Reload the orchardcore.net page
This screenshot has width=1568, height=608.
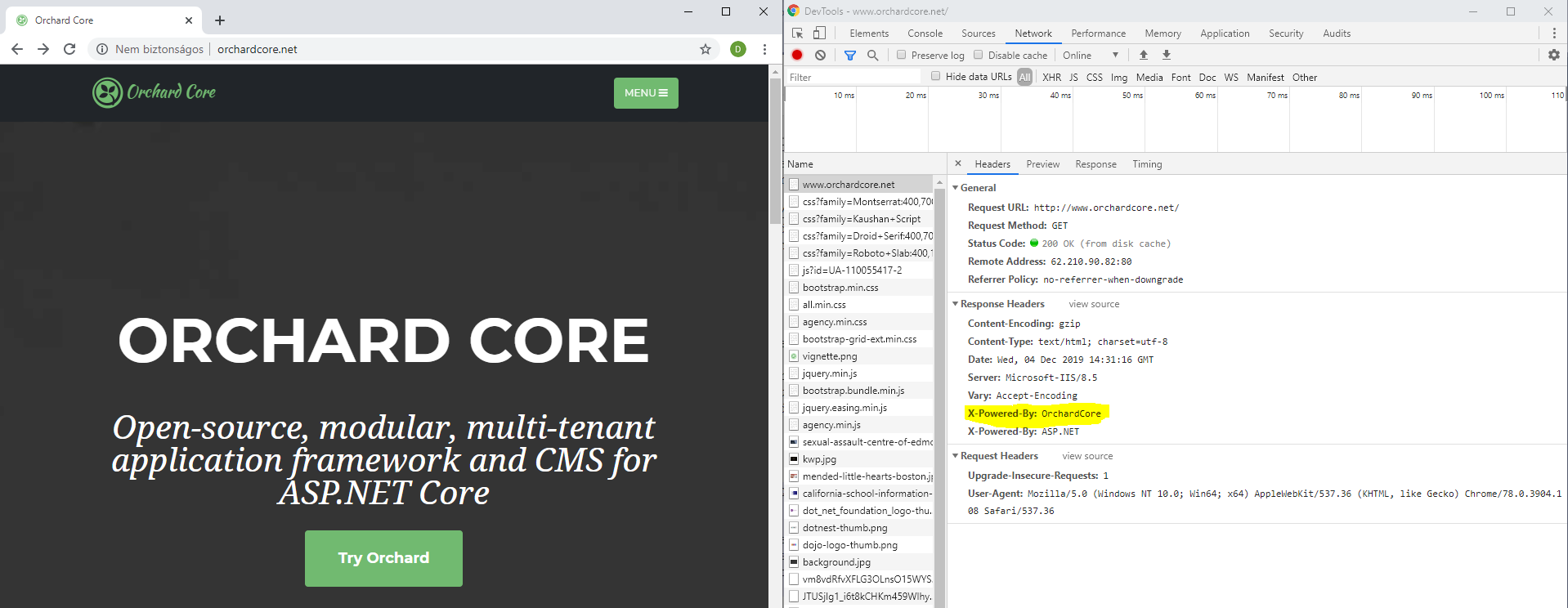[69, 49]
